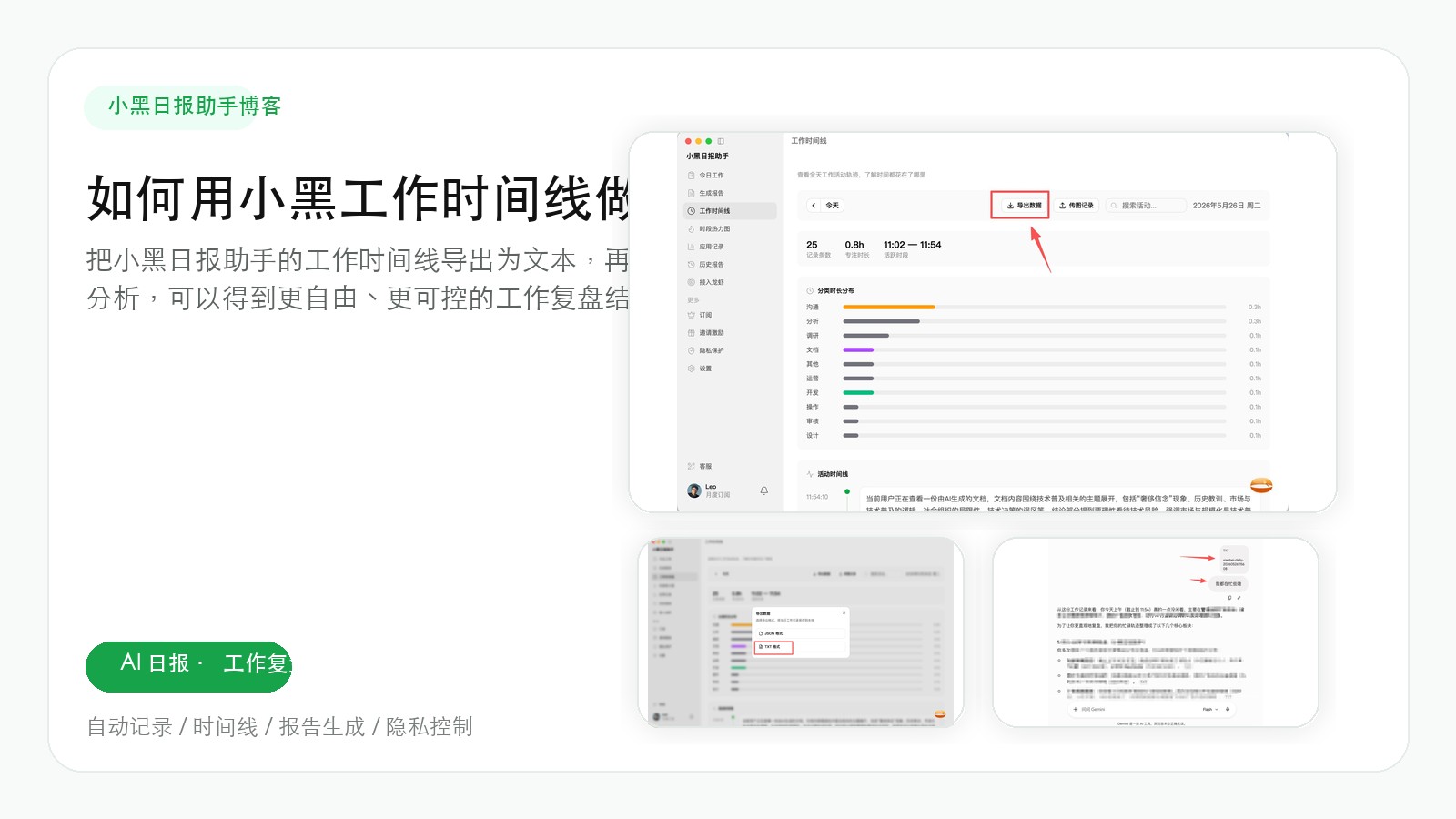The image size is (1456, 819).
Task: Select 工作时间线 sidebar item
Action: 730,211
